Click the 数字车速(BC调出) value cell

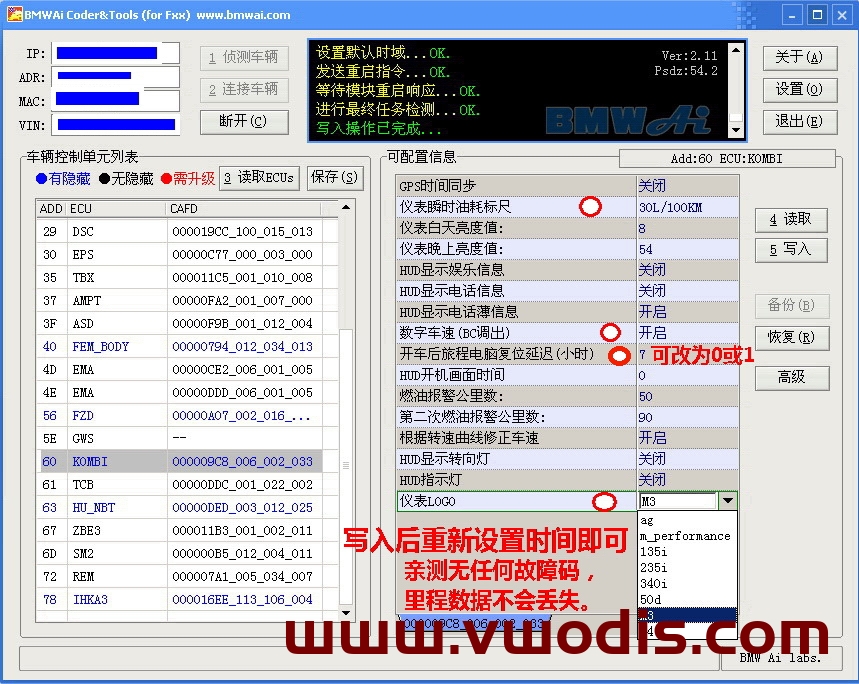click(x=686, y=333)
